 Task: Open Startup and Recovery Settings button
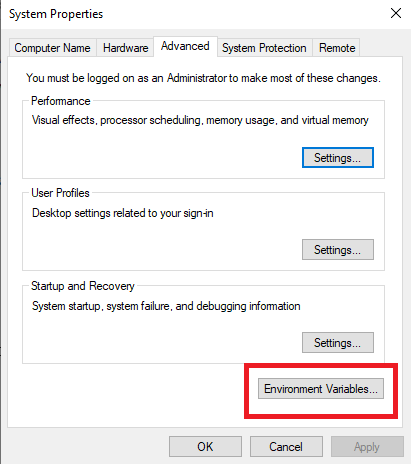point(338,342)
